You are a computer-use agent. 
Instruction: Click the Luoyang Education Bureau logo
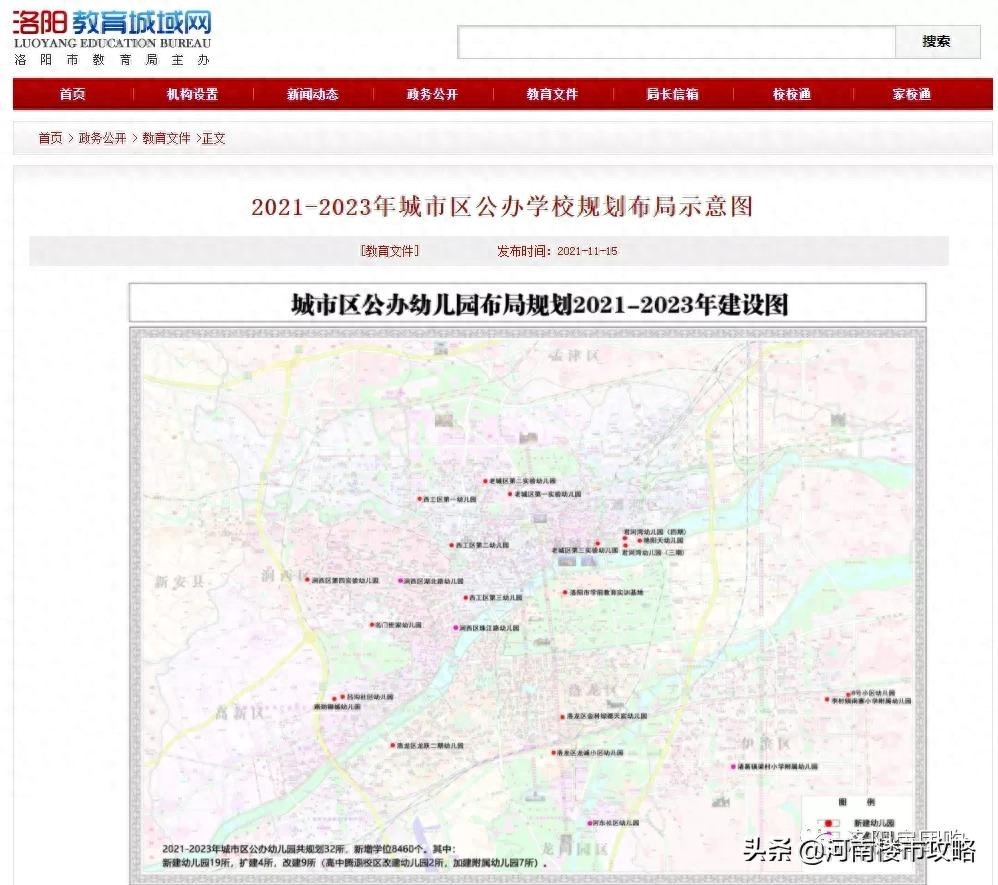point(112,36)
